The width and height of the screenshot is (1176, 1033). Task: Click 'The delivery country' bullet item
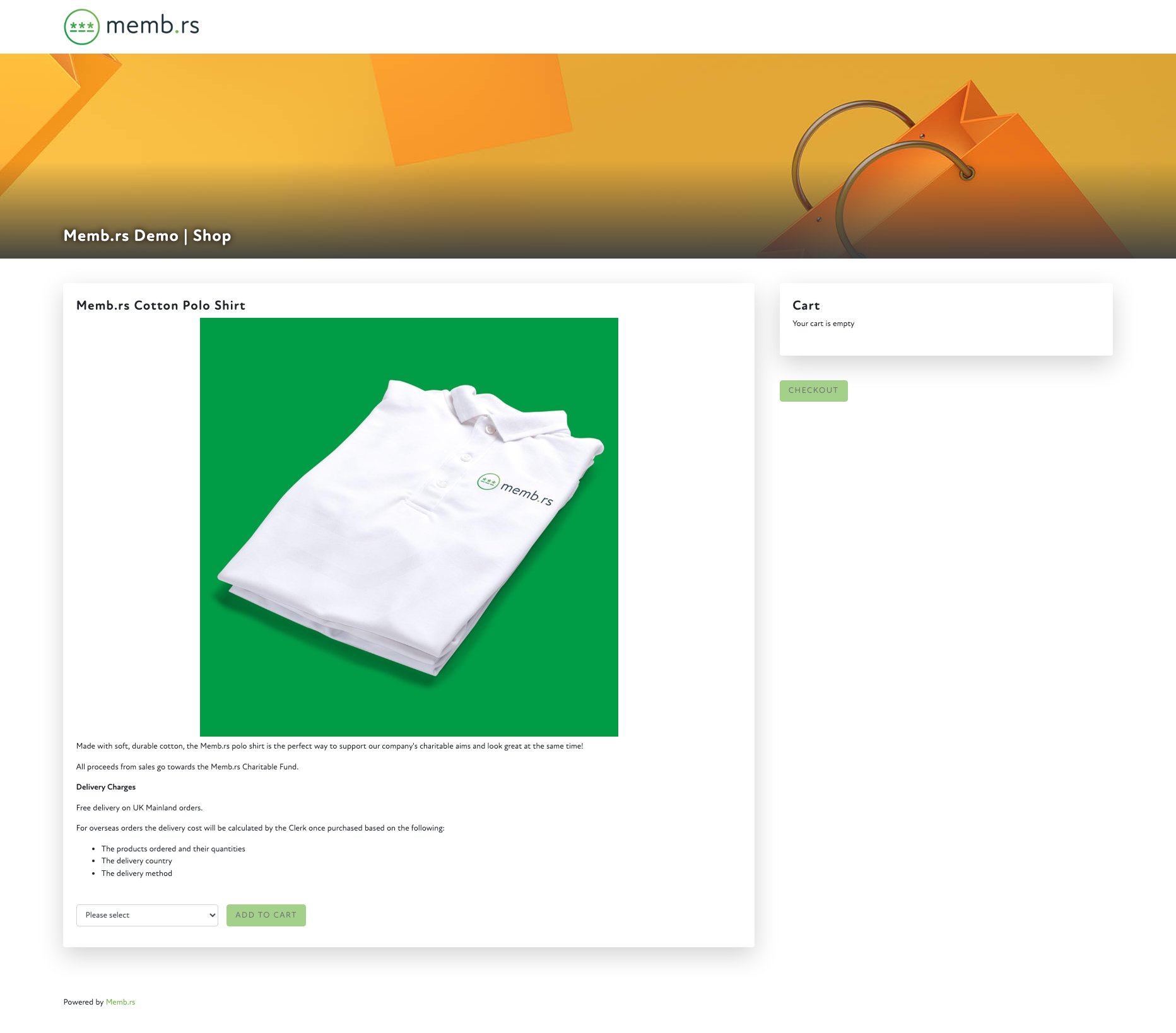[x=137, y=861]
